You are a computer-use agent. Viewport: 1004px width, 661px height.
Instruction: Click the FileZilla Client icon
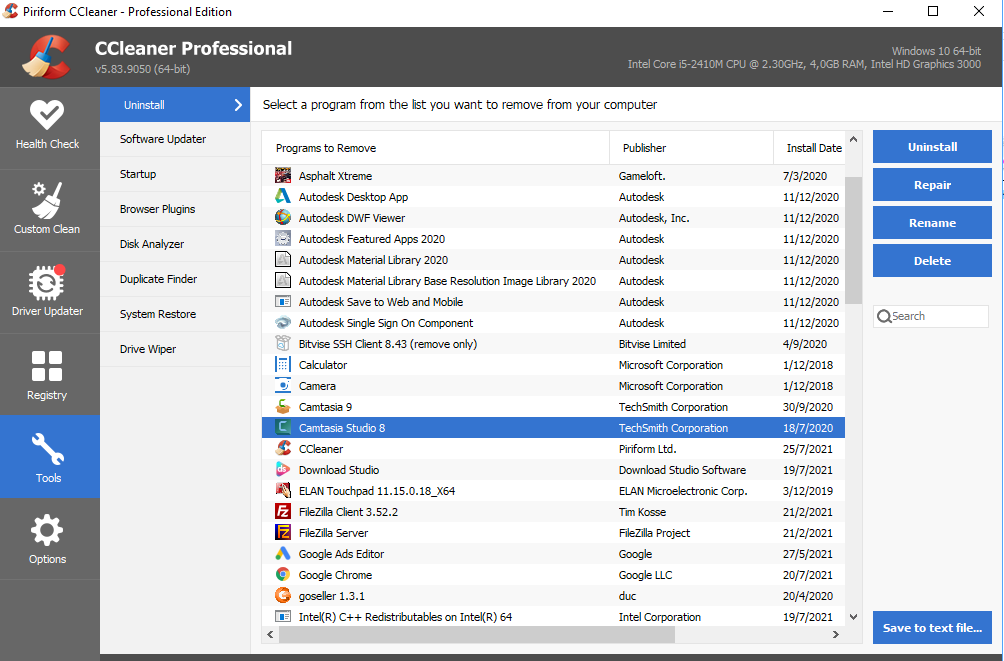click(x=282, y=512)
